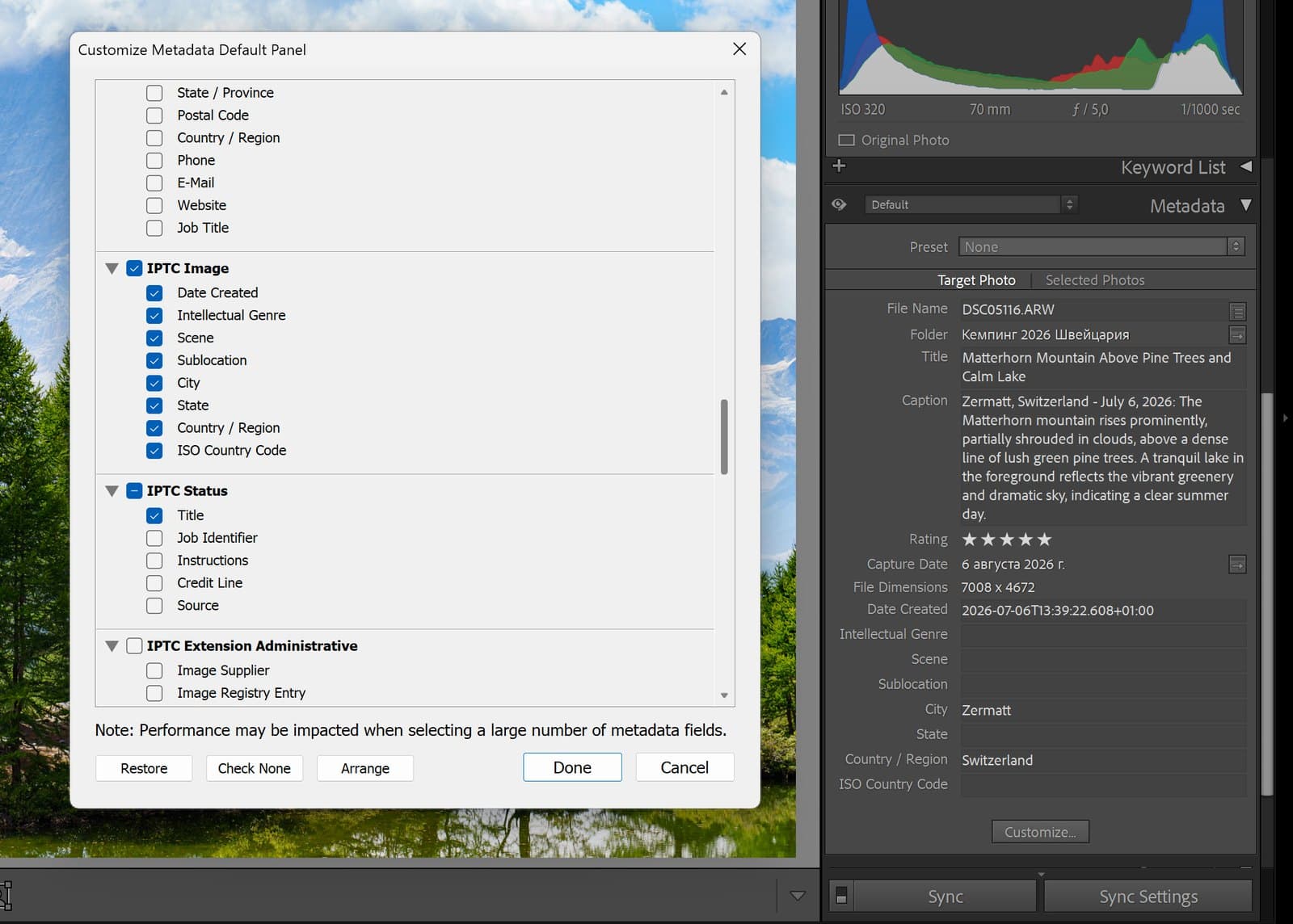Click the scroll down arrow in dialog list

[724, 695]
